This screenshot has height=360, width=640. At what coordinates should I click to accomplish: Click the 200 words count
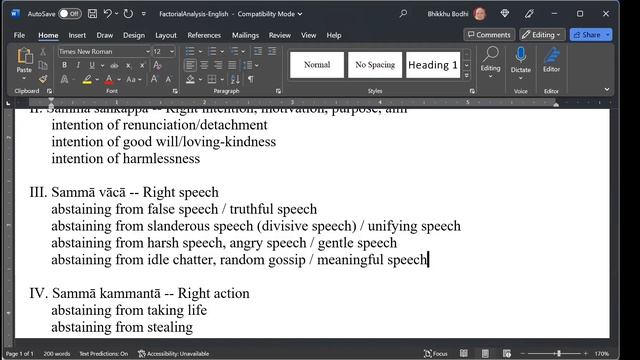[57, 353]
